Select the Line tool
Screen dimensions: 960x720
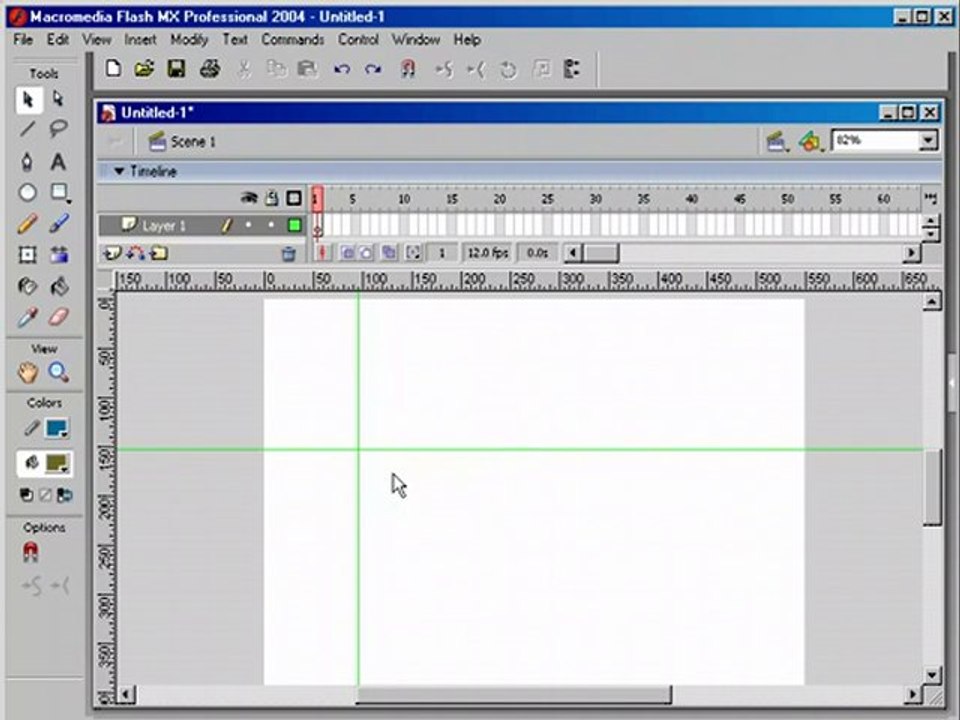(x=27, y=129)
